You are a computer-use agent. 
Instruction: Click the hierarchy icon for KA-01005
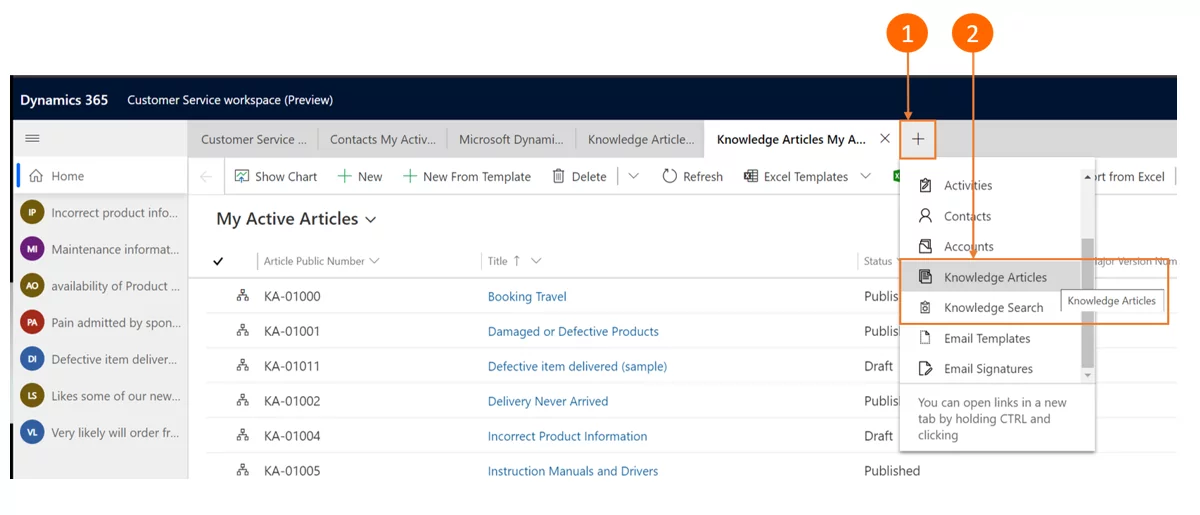click(x=242, y=471)
